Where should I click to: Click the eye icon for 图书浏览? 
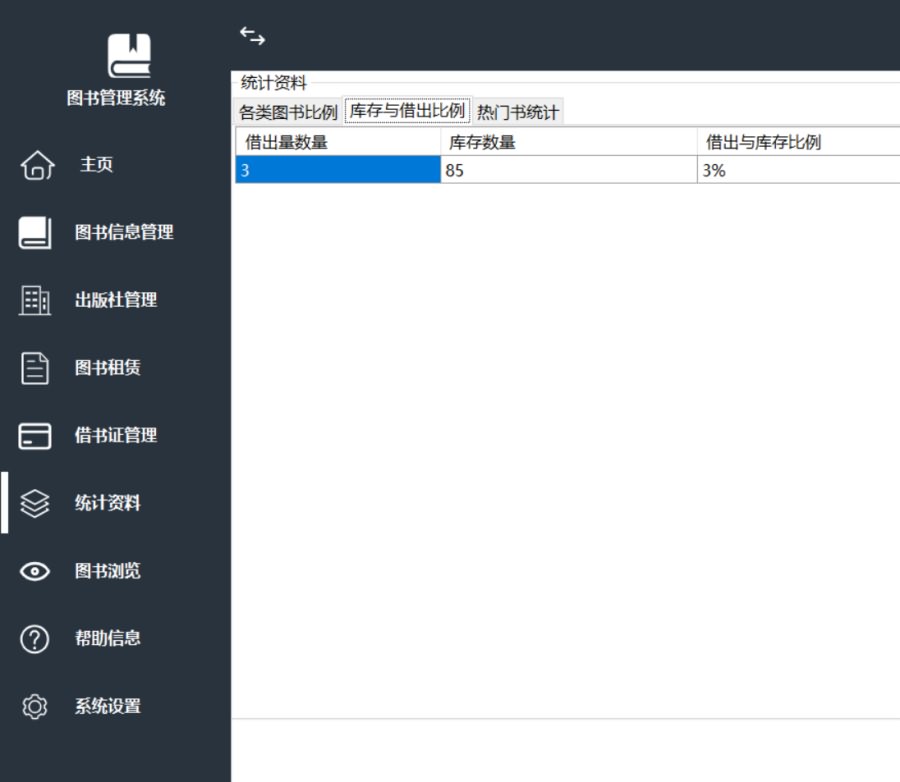[x=35, y=571]
